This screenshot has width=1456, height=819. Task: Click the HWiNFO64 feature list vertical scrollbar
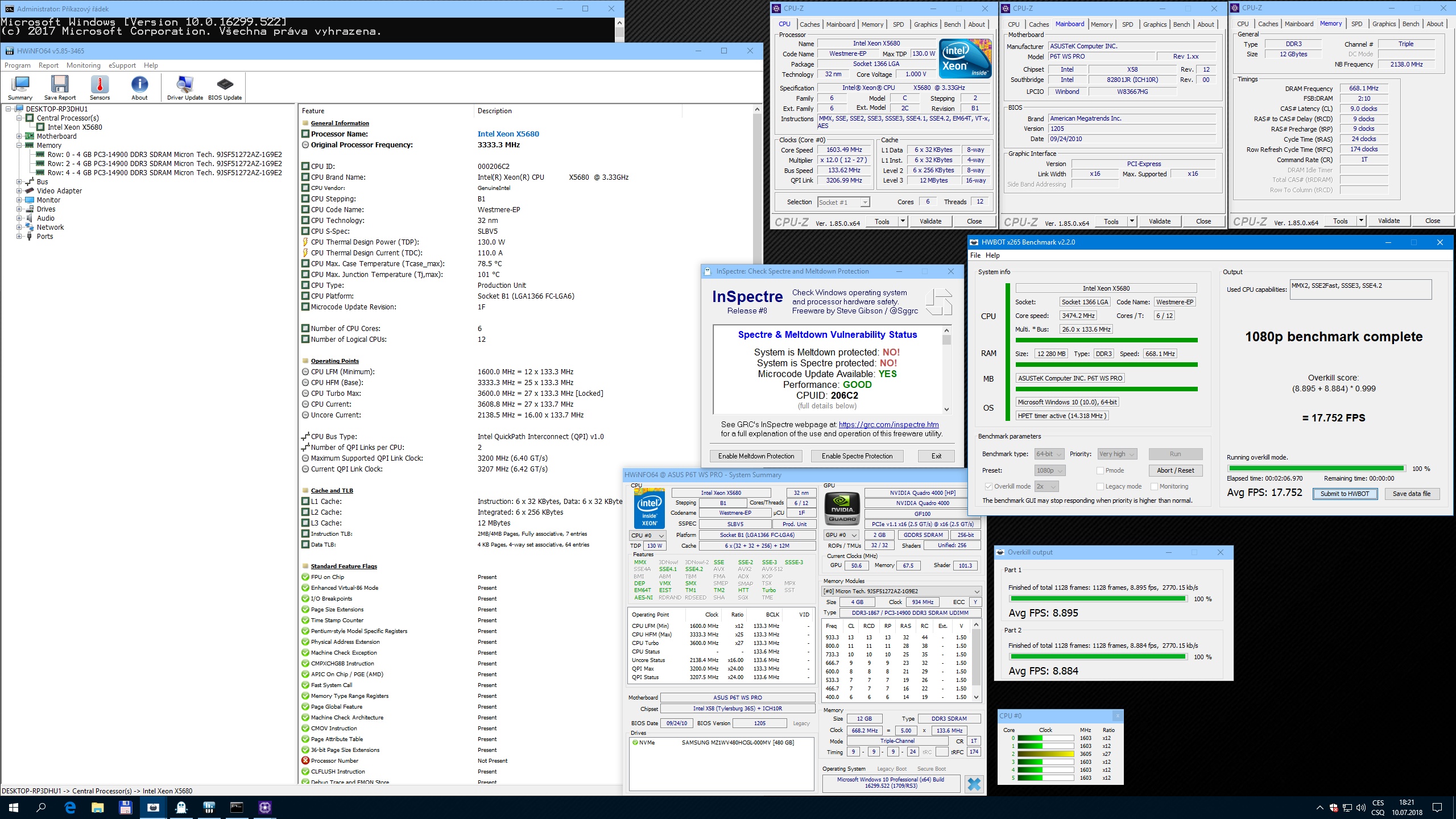(757, 444)
